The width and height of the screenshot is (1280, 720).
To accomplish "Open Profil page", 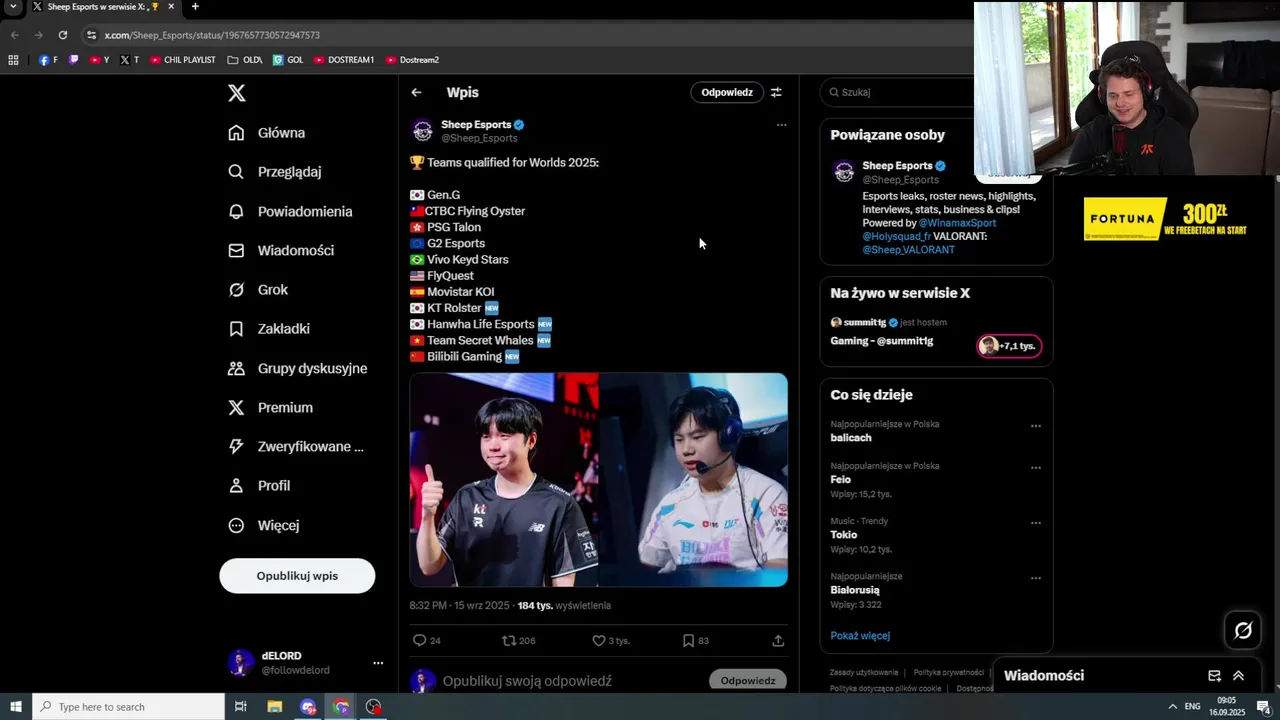I will (x=259, y=486).
